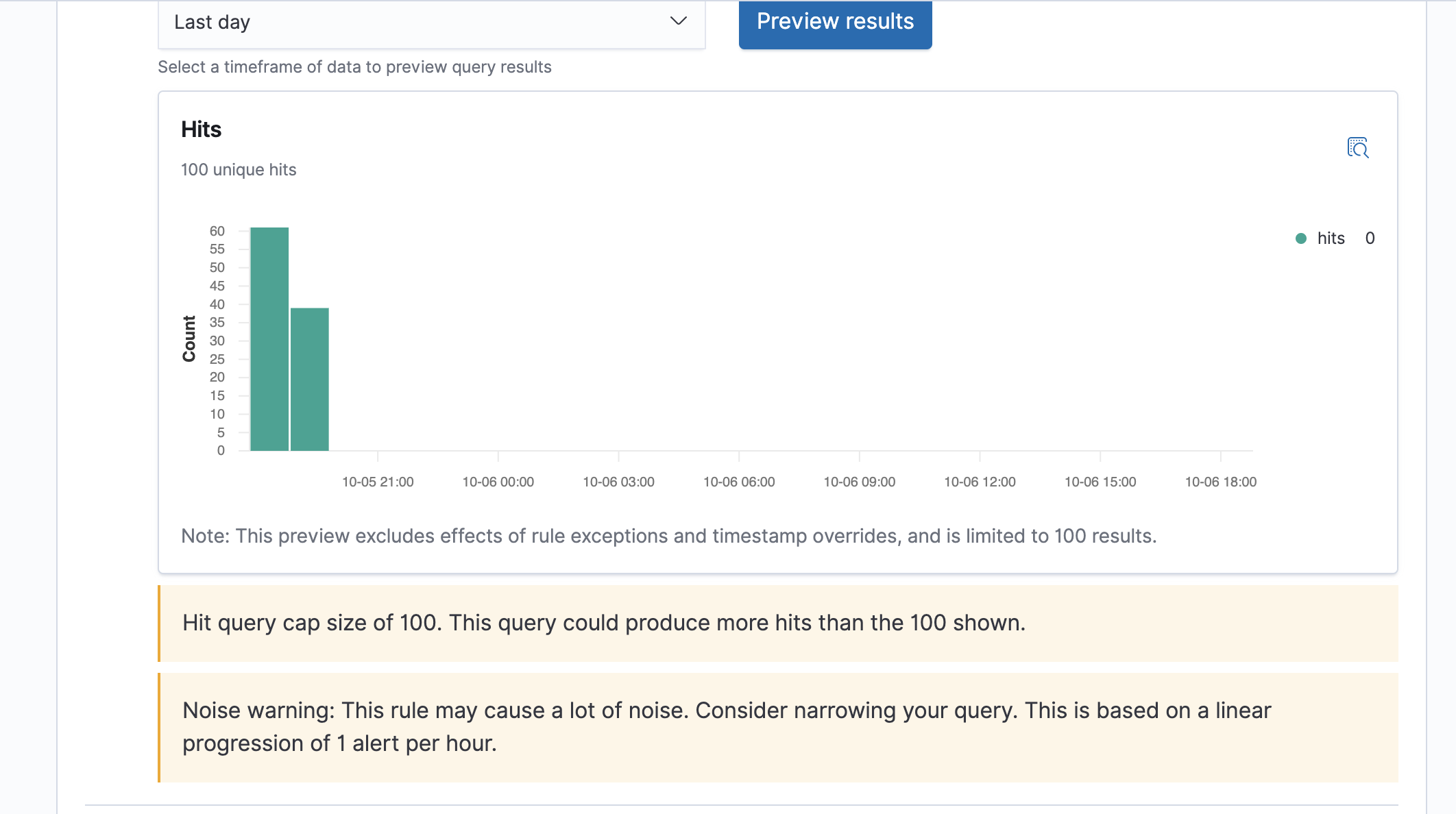
Task: Click the Hits panel title
Action: click(x=201, y=129)
